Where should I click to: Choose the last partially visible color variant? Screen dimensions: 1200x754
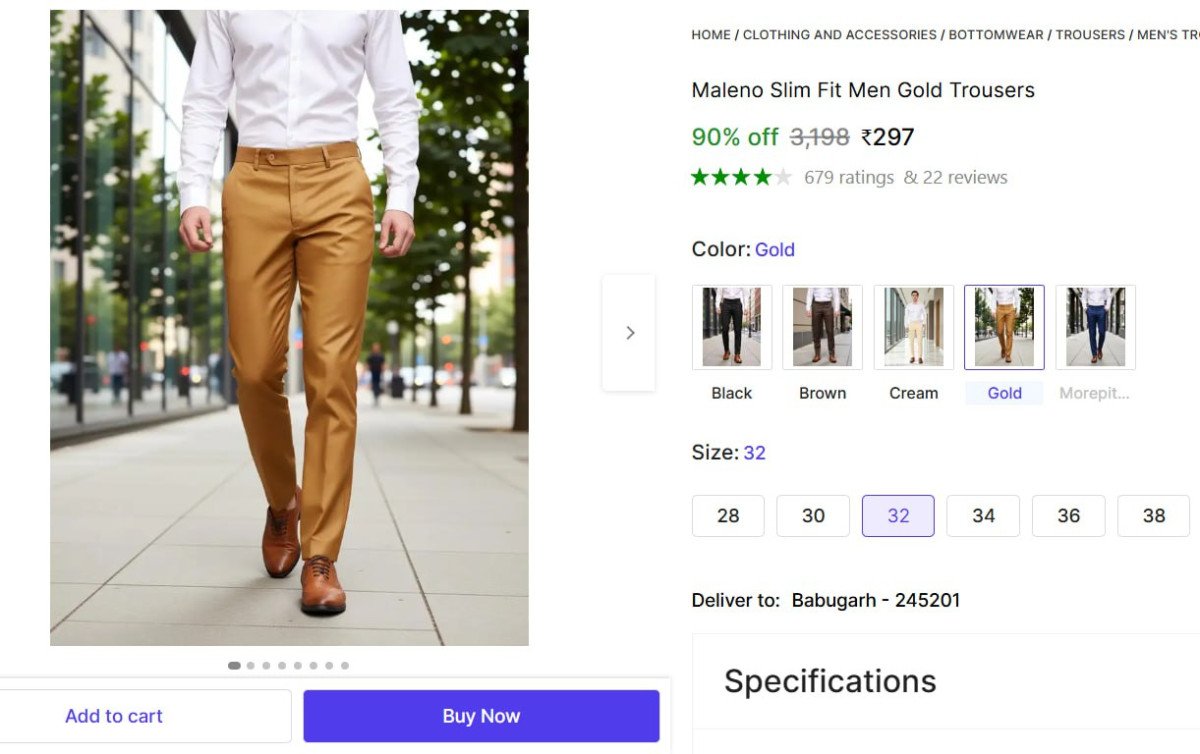[x=1095, y=327]
